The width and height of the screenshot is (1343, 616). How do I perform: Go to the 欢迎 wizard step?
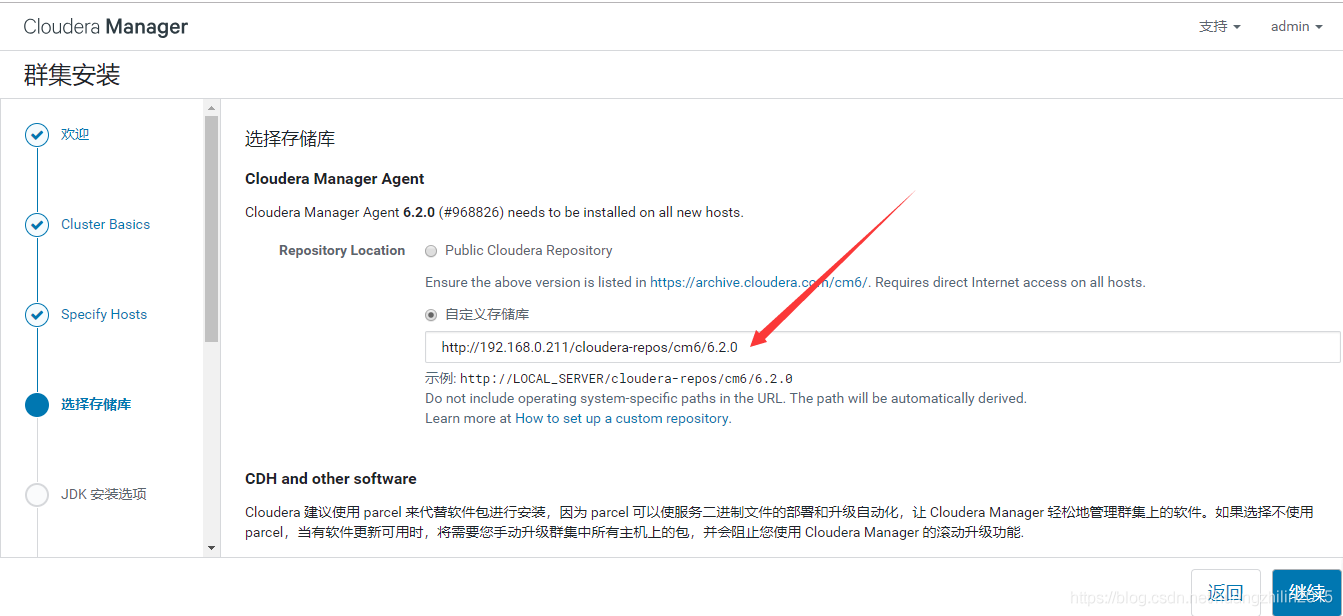75,134
